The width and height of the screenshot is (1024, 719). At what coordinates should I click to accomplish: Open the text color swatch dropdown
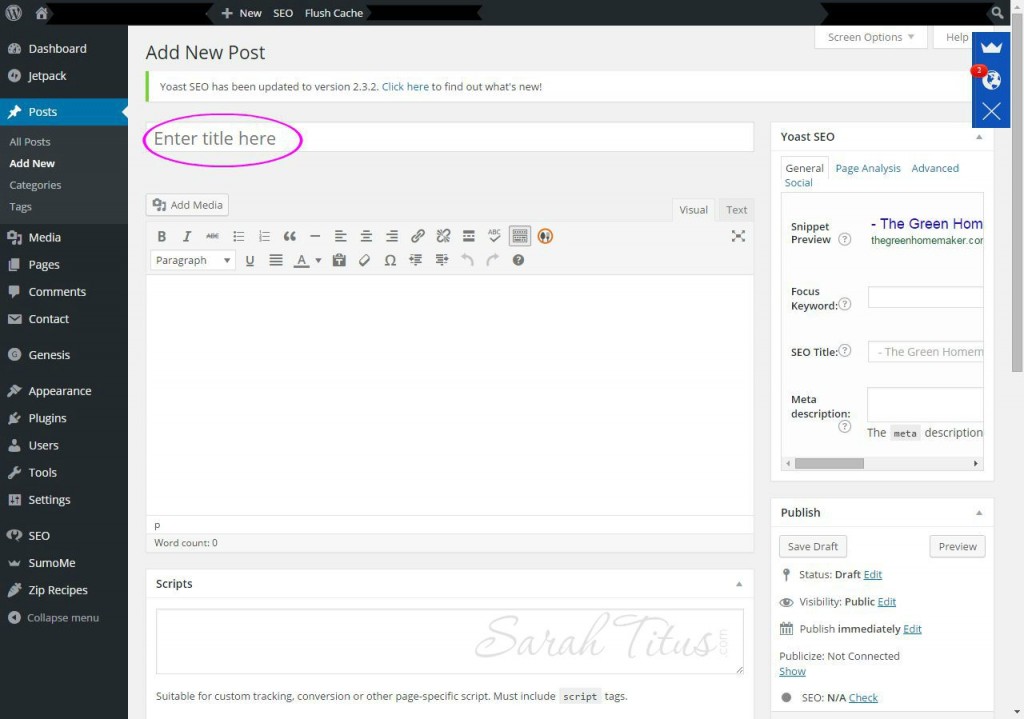[317, 260]
